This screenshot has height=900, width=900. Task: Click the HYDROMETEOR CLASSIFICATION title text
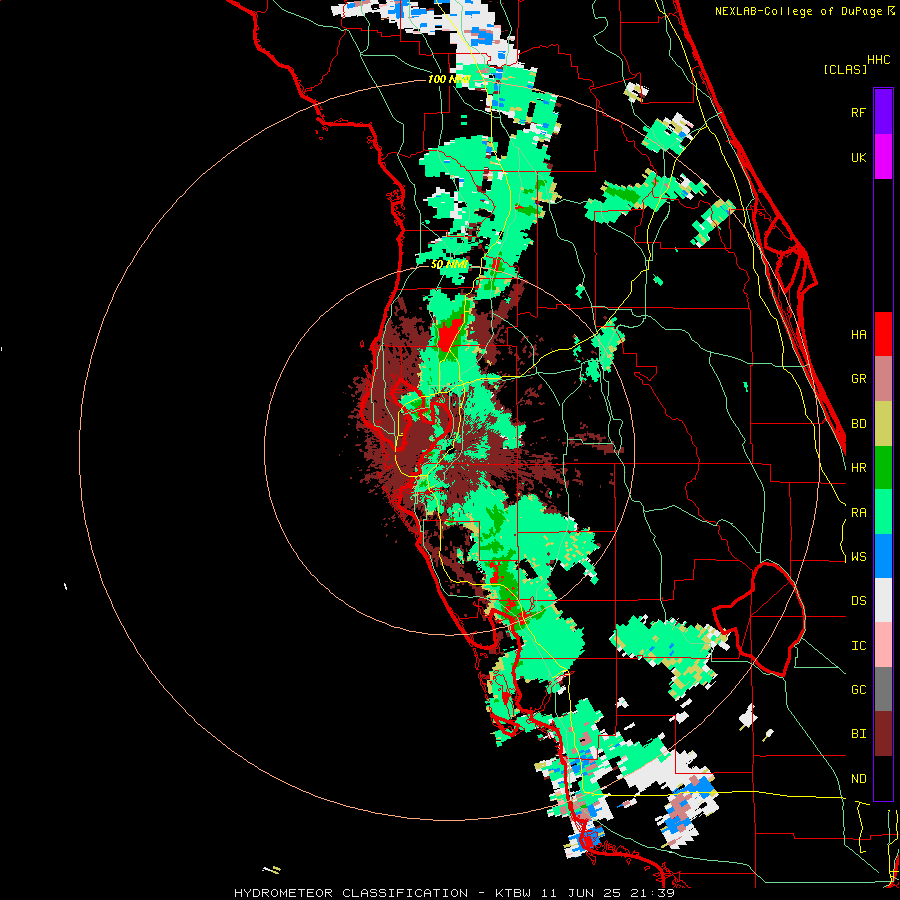[351, 893]
